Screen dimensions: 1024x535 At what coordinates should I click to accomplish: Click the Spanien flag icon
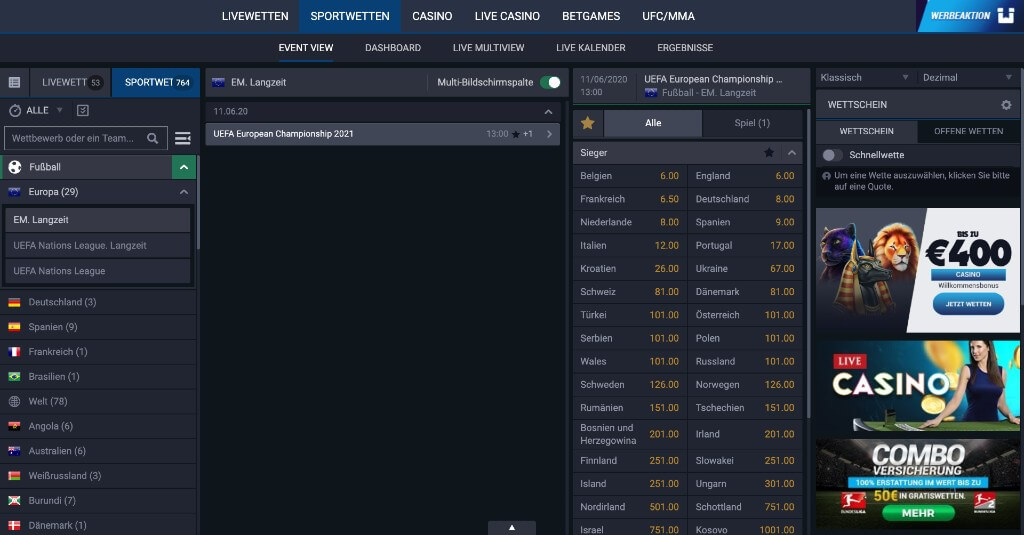14,327
